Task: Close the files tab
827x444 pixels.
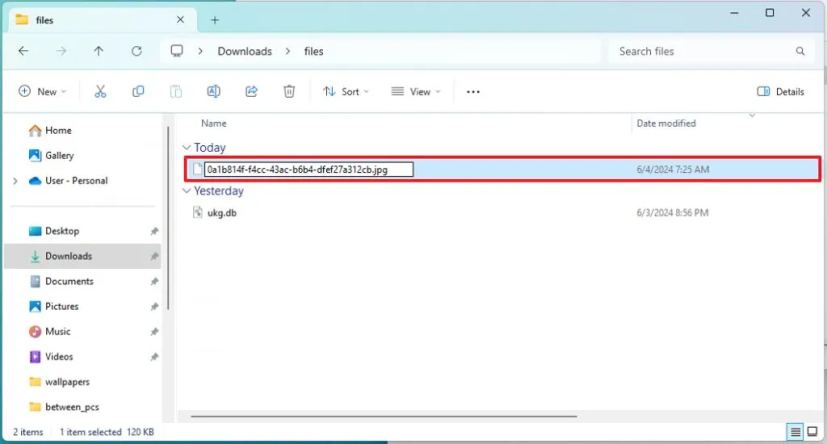Action: point(180,20)
